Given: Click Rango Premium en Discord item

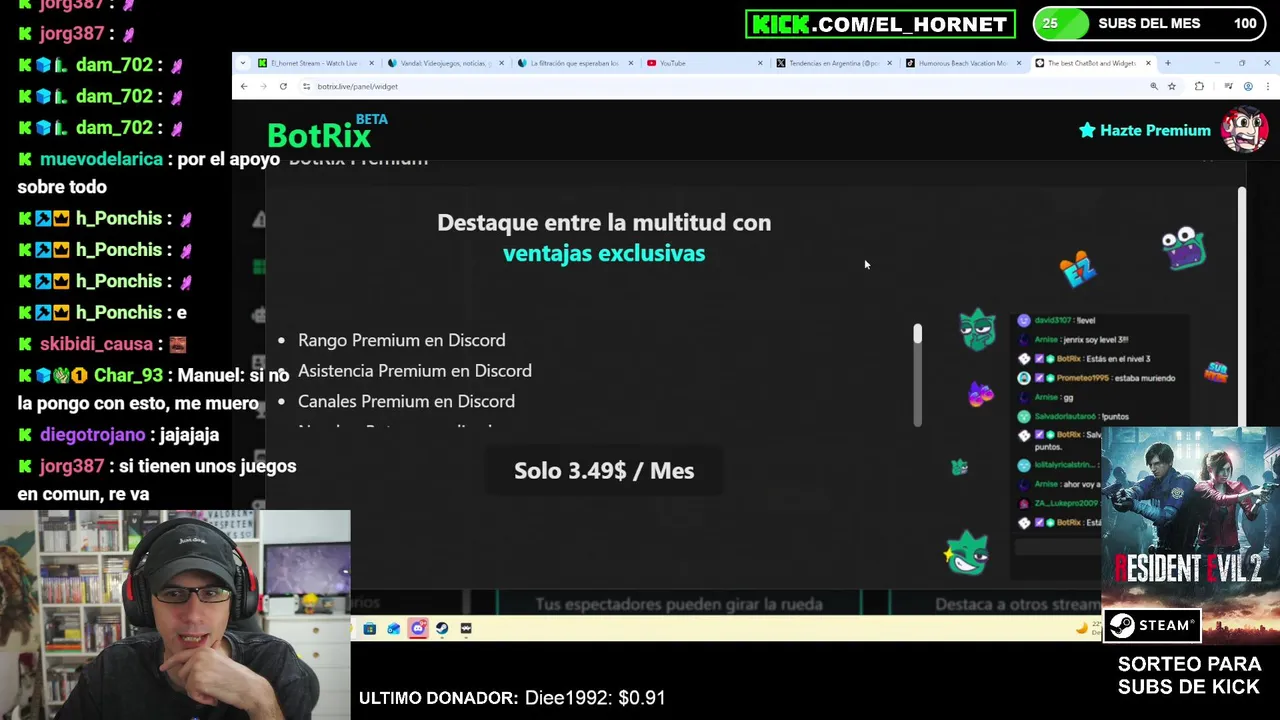Looking at the screenshot, I should (401, 340).
